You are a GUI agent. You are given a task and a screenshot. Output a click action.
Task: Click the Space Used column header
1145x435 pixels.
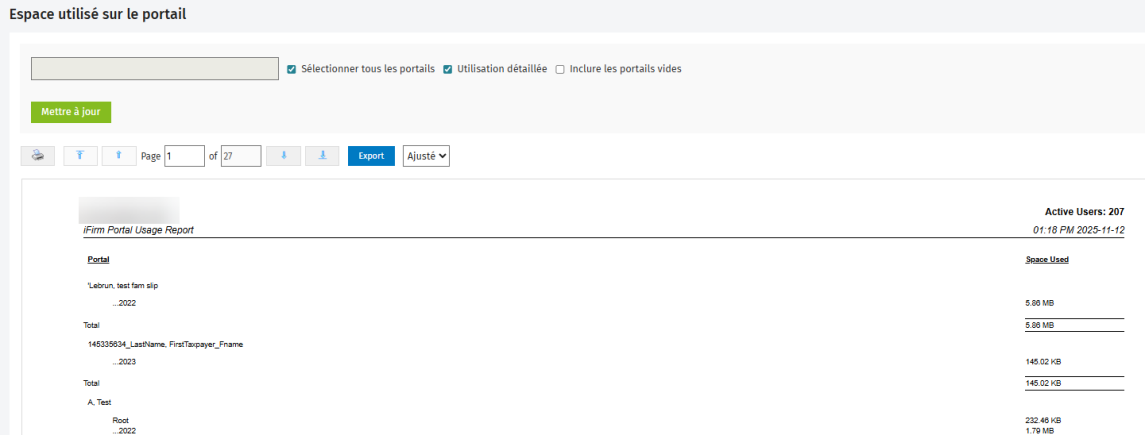(1047, 259)
